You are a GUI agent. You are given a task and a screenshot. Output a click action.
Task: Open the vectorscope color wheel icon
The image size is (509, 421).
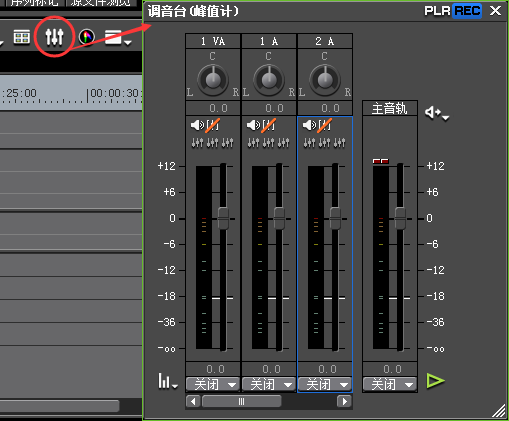(x=87, y=37)
